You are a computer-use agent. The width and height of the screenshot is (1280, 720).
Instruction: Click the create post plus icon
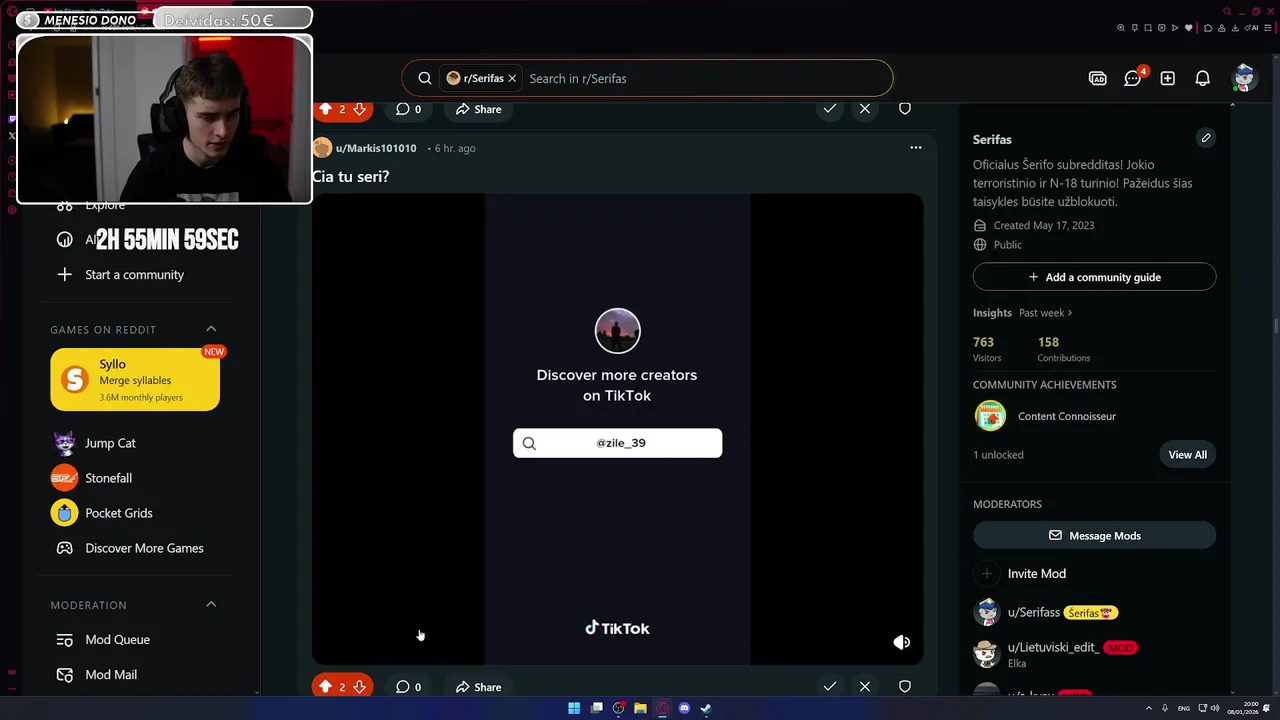1168,78
